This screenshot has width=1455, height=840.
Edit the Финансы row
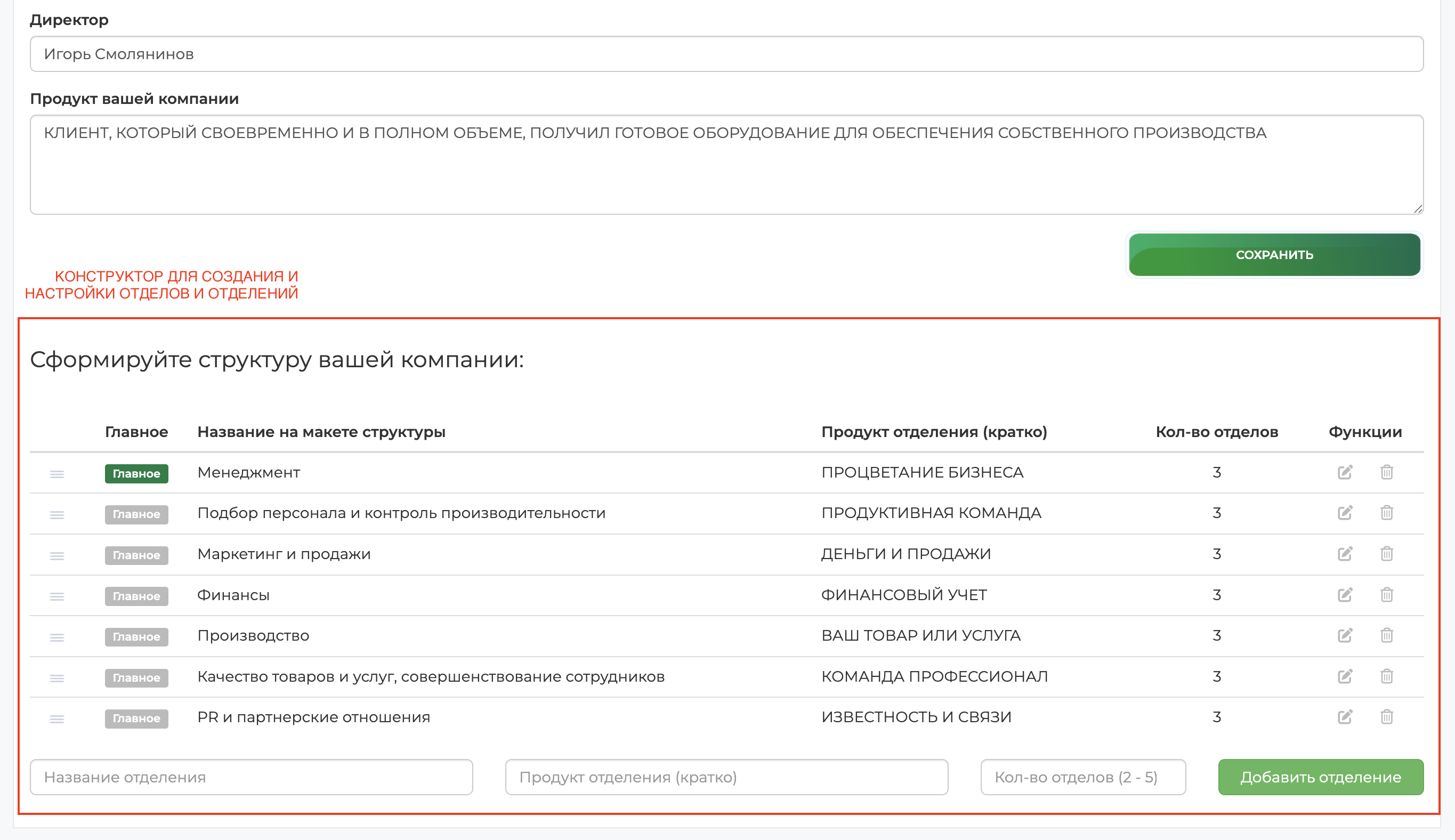pos(1345,595)
